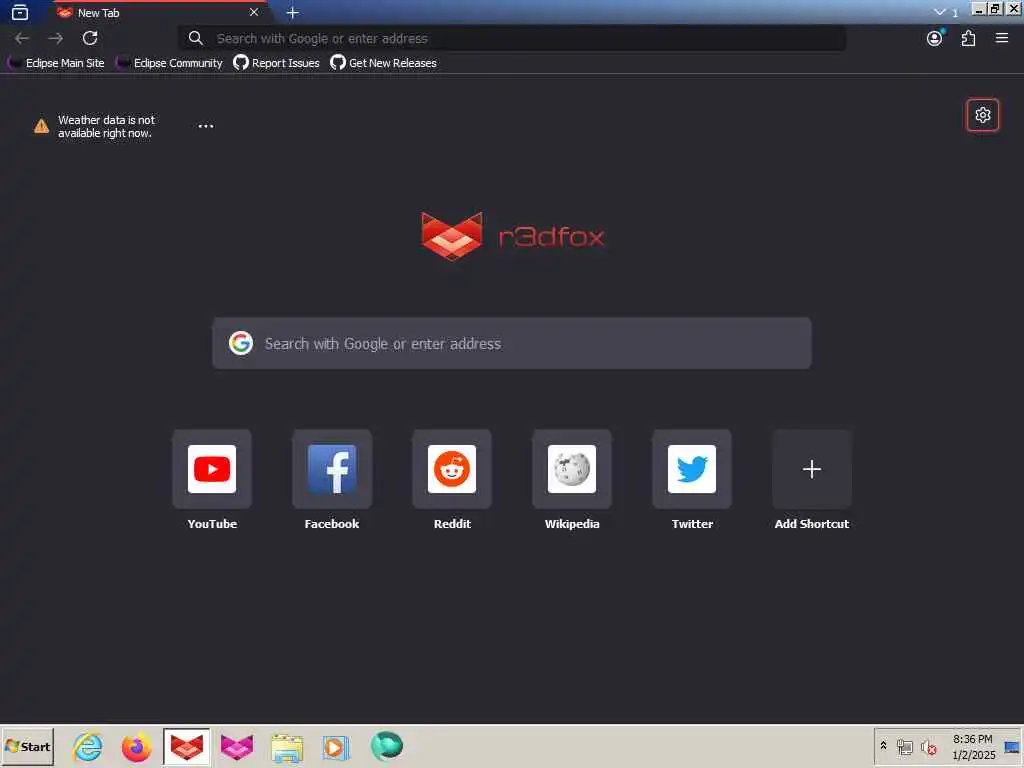The width and height of the screenshot is (1024, 768).
Task: Open the account profile icon
Action: (x=935, y=39)
